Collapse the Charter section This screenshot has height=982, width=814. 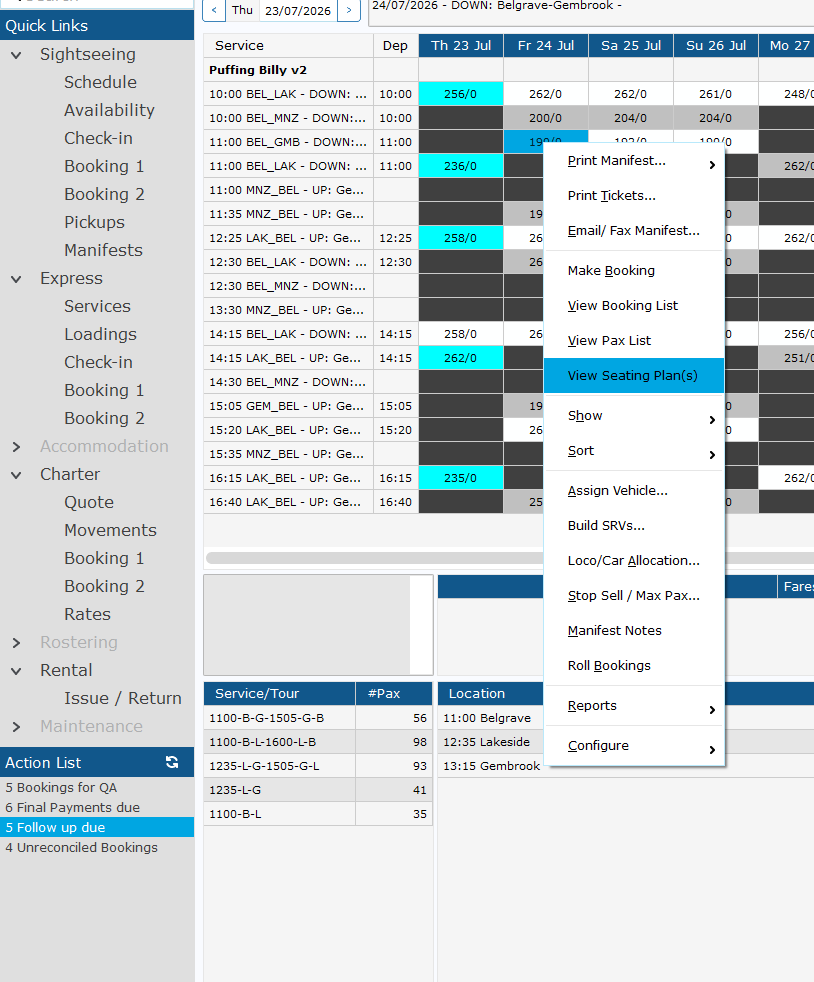tap(16, 475)
